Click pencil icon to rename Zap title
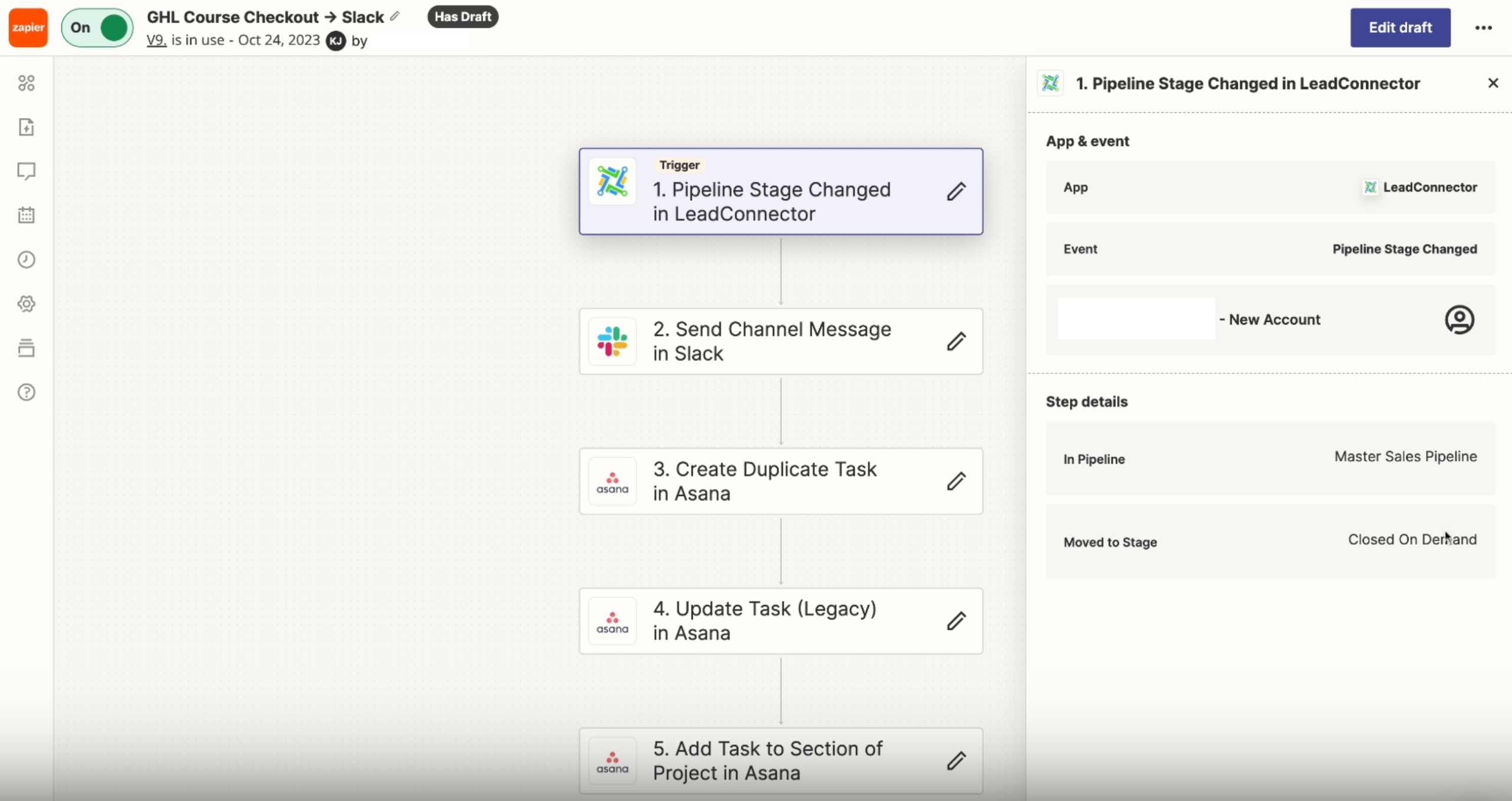 tap(395, 16)
